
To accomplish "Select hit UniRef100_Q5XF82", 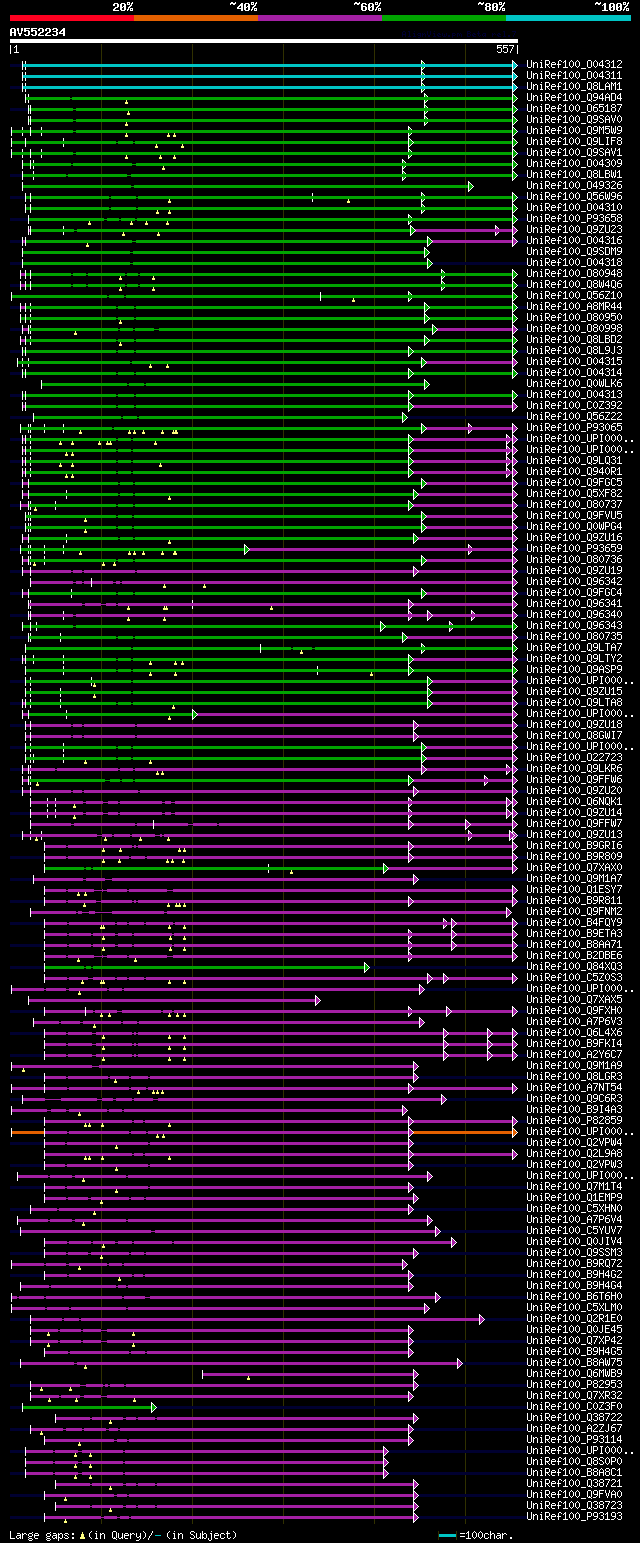I will [x=574, y=494].
